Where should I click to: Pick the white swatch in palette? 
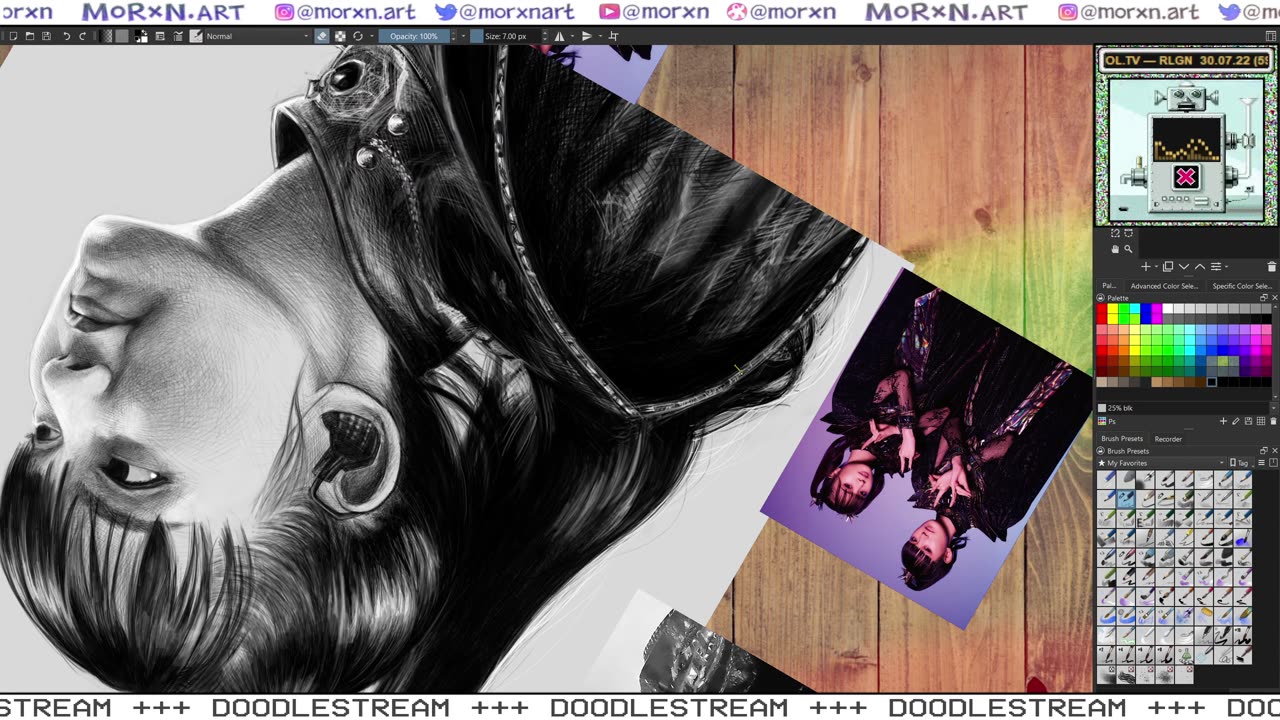point(1168,309)
